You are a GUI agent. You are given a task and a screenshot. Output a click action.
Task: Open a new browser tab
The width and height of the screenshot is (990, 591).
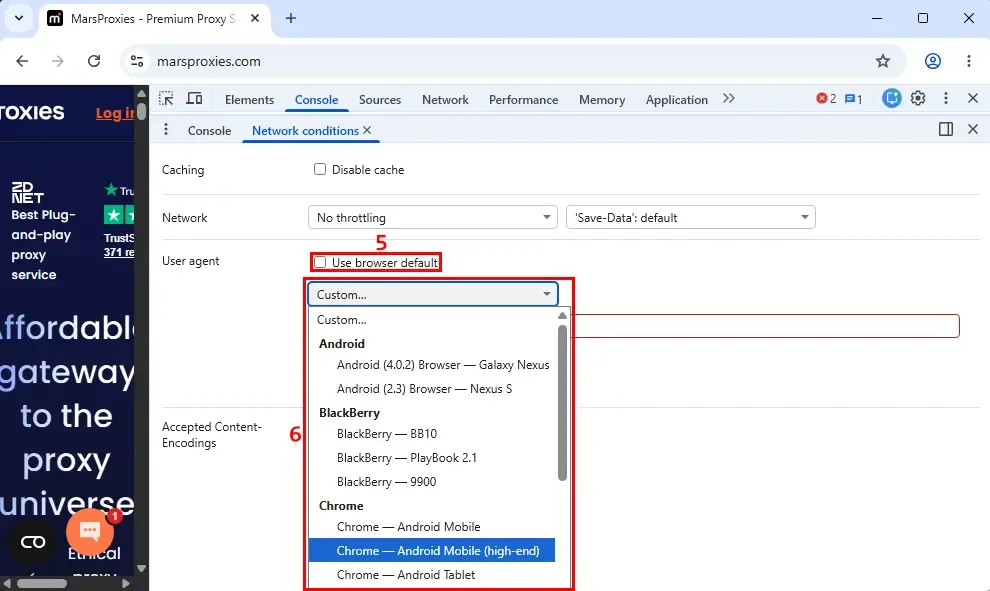290,18
